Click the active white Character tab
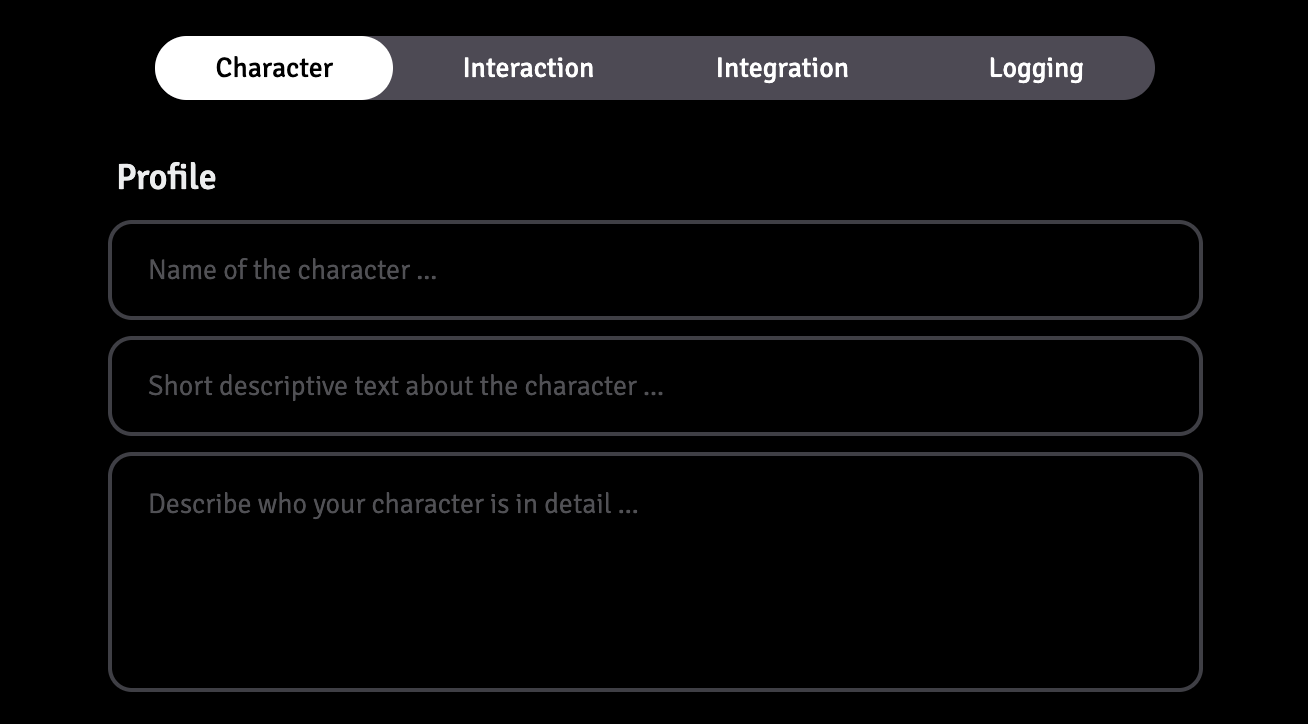The image size is (1308, 724). [x=273, y=67]
